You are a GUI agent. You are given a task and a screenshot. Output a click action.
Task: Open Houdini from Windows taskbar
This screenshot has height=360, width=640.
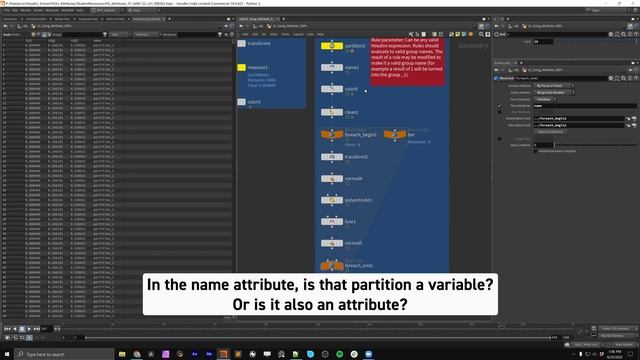click(223, 354)
